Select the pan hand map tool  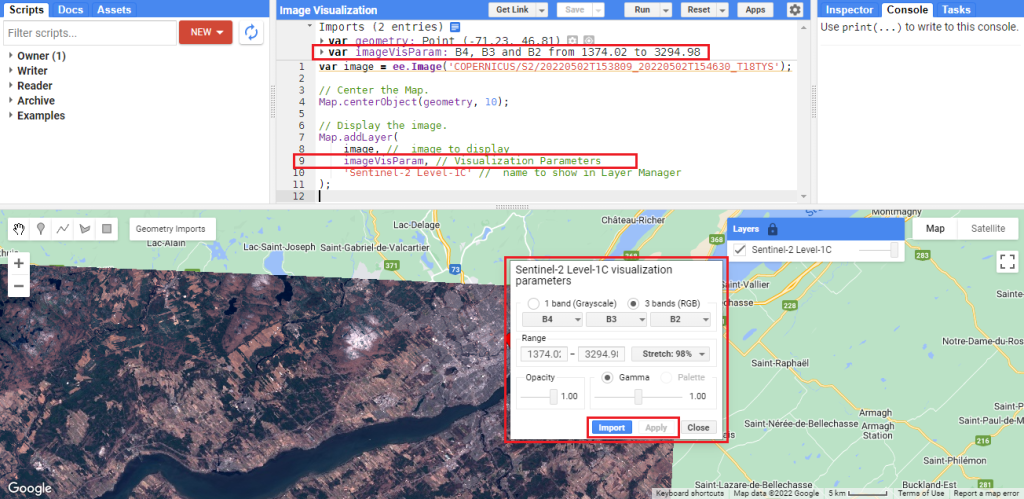click(19, 228)
